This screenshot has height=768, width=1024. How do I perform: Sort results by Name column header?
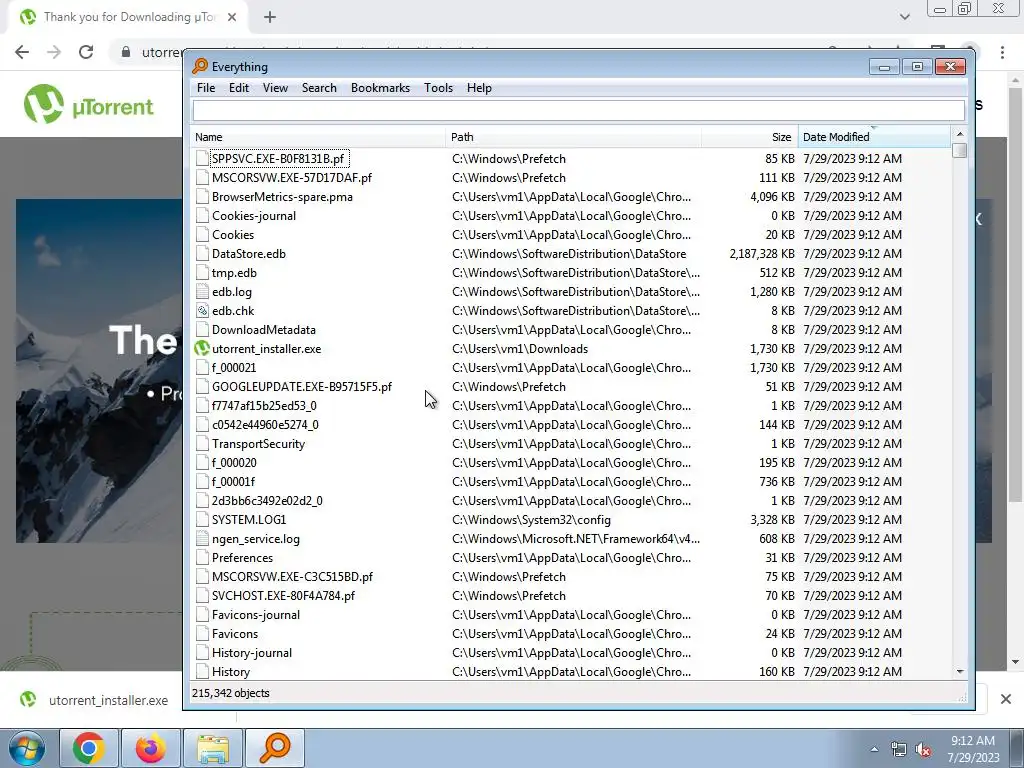tap(319, 137)
